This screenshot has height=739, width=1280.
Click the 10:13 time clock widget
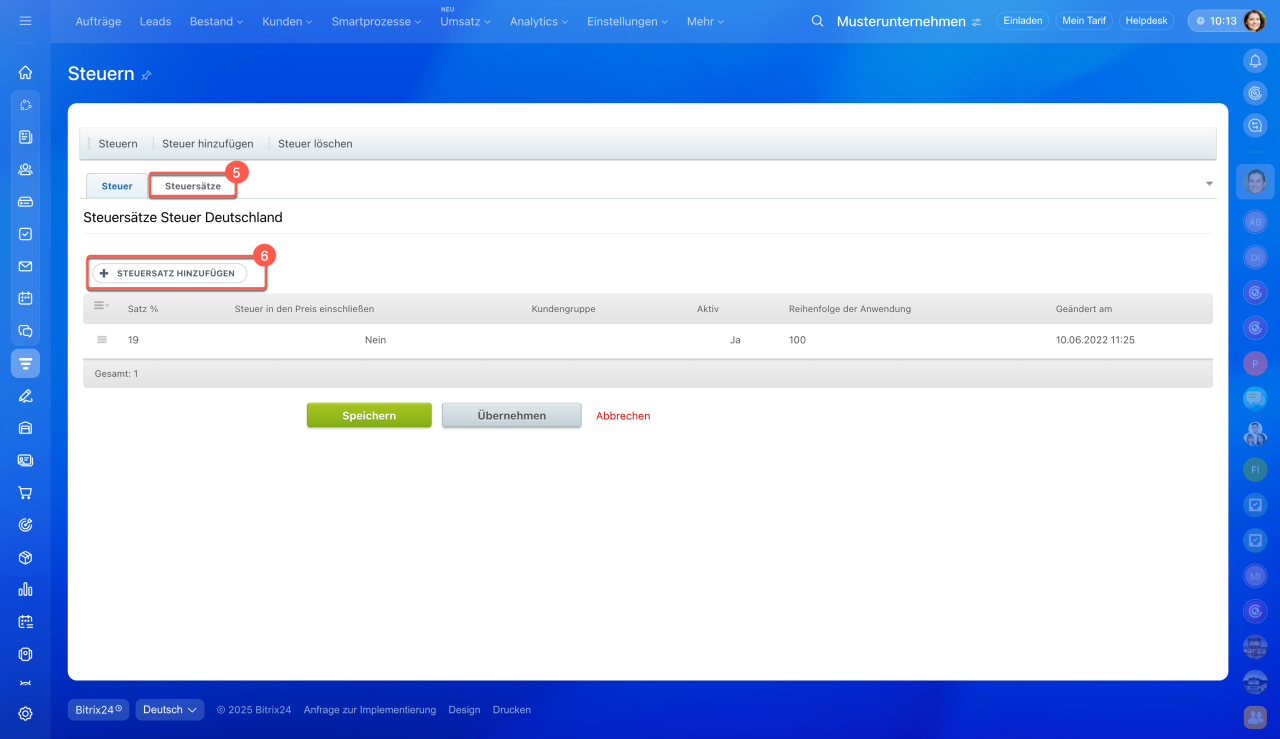(1215, 21)
